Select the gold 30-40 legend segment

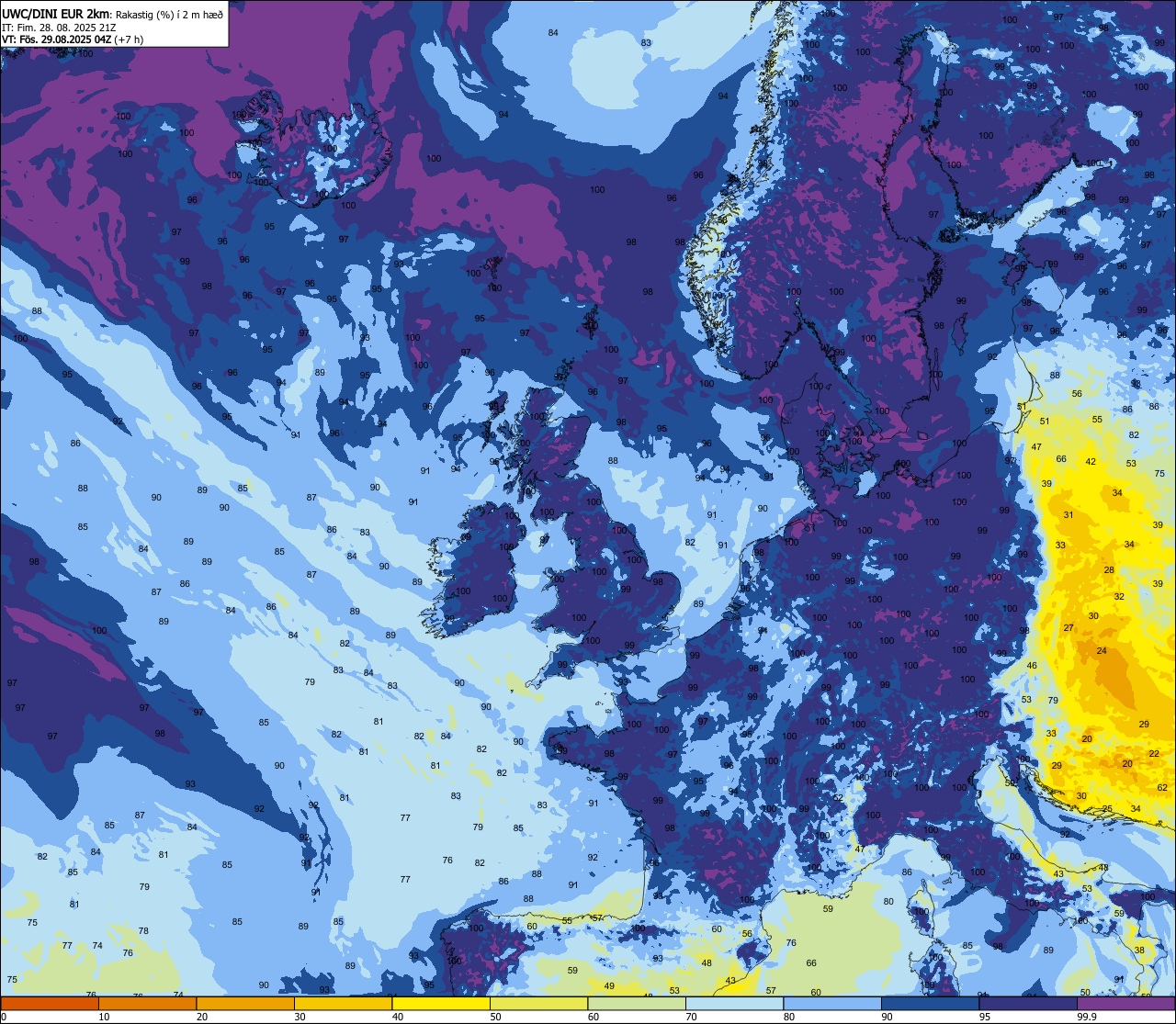[x=343, y=1004]
